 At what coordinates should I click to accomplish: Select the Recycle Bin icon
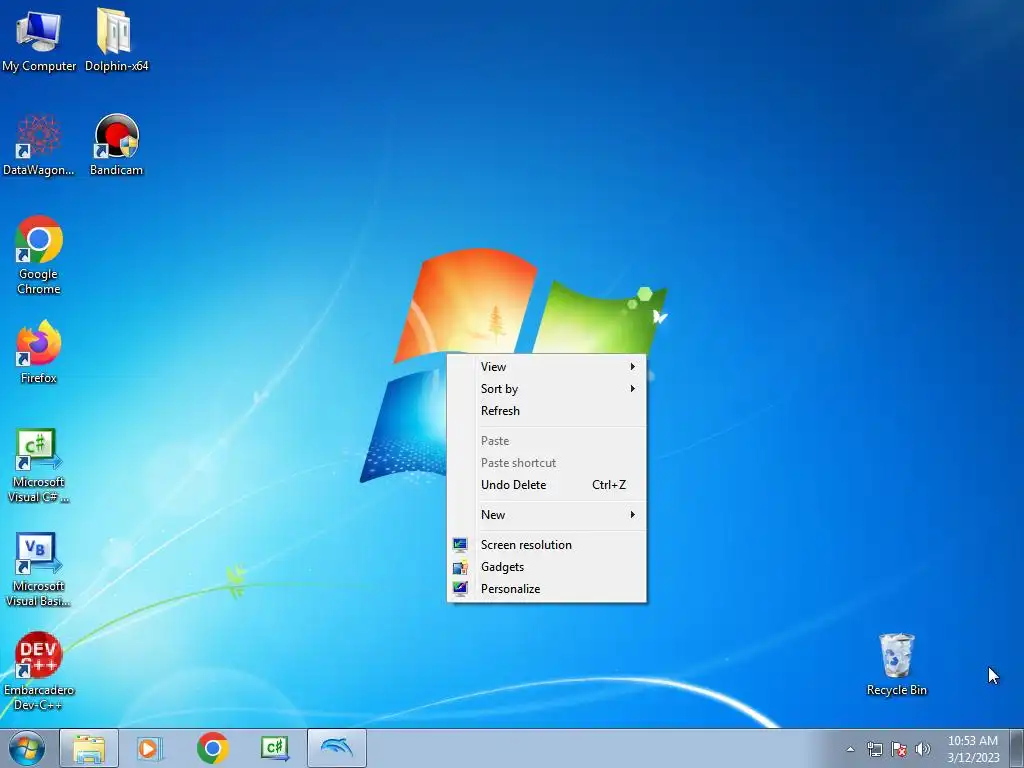point(897,664)
